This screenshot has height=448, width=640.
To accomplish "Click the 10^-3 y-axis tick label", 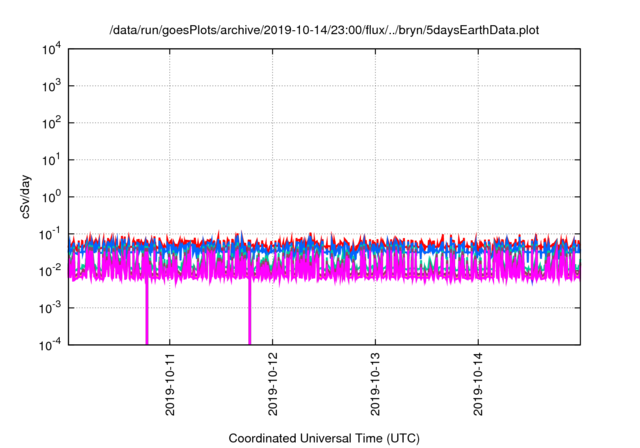I will click(50, 308).
